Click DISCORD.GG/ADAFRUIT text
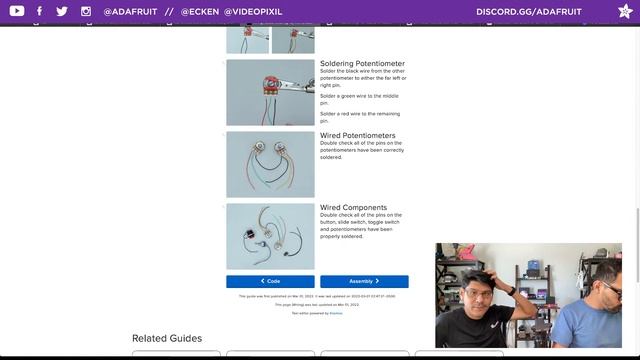640x360 pixels. [529, 12]
